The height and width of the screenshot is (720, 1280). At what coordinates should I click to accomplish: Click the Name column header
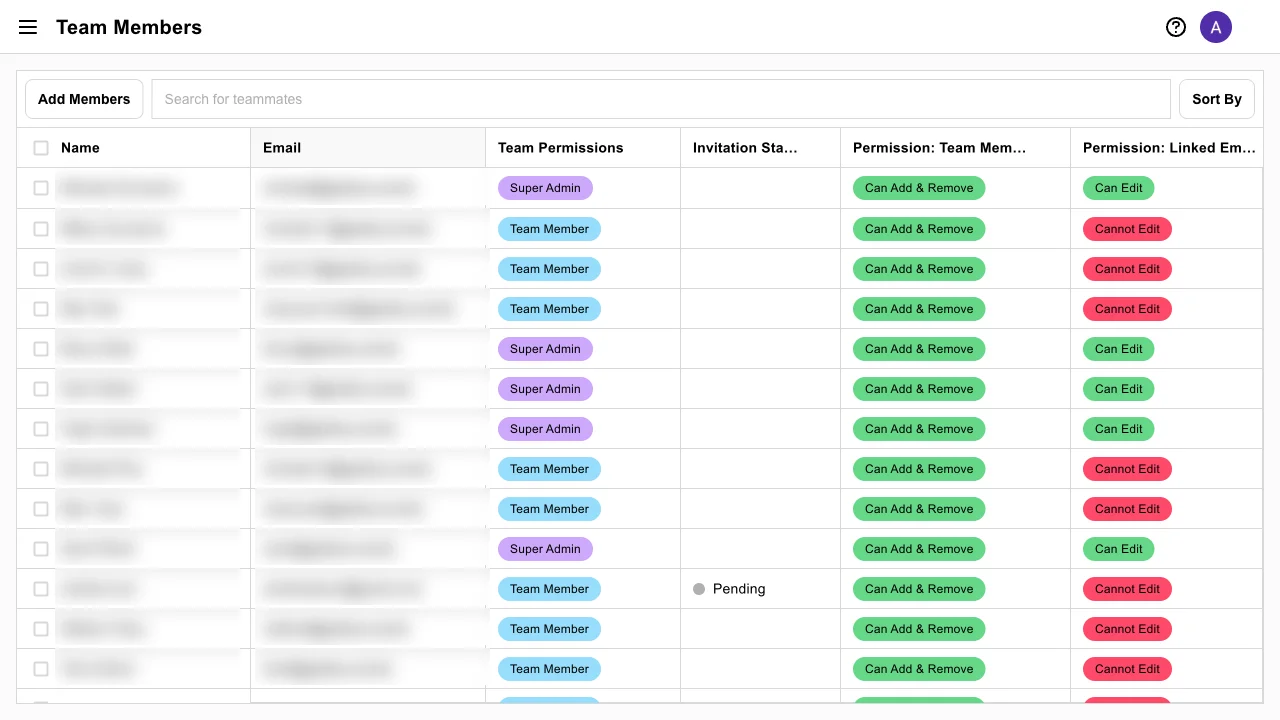coord(80,147)
